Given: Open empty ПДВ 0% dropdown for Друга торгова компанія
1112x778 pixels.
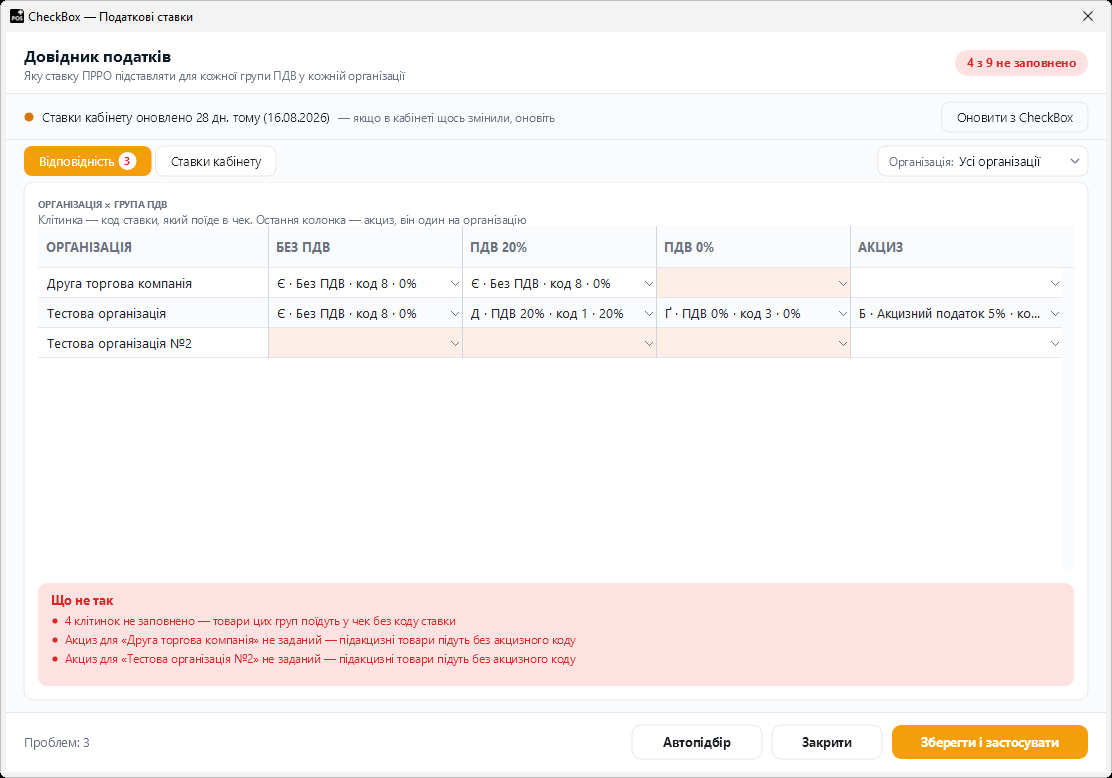Looking at the screenshot, I should (x=754, y=284).
